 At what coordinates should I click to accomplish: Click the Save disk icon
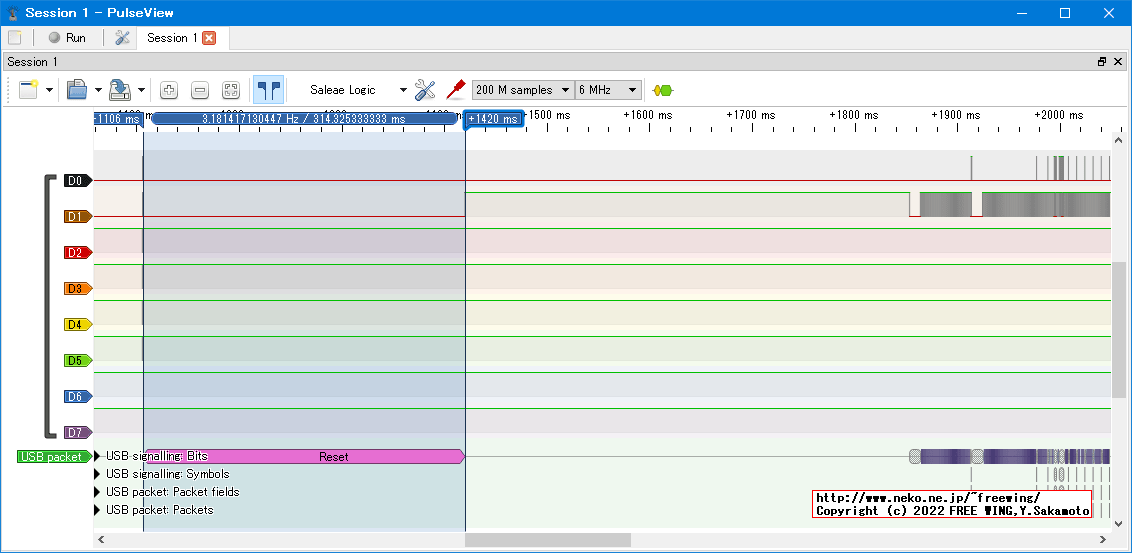coord(120,90)
